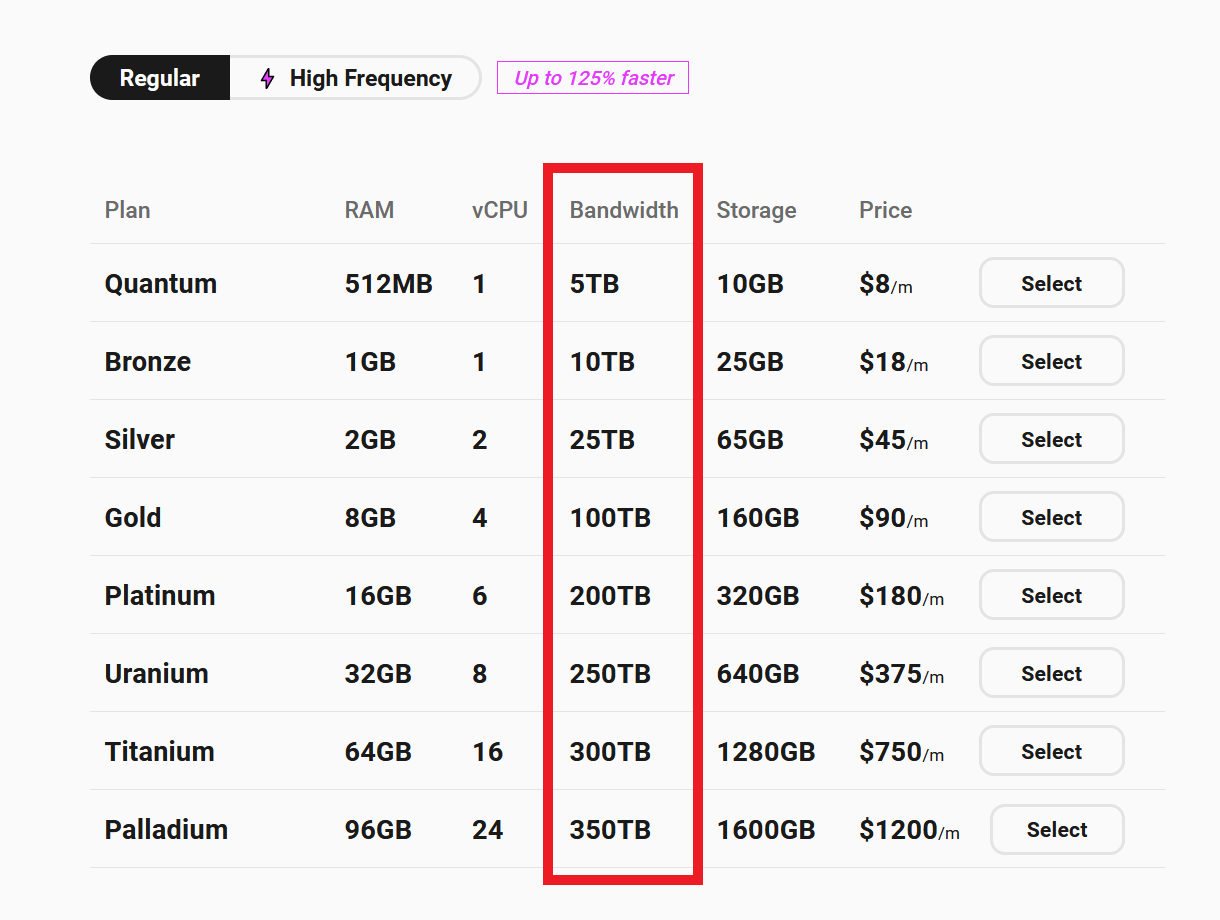The image size is (1220, 920).
Task: Select the Gold plan
Action: click(x=1051, y=517)
